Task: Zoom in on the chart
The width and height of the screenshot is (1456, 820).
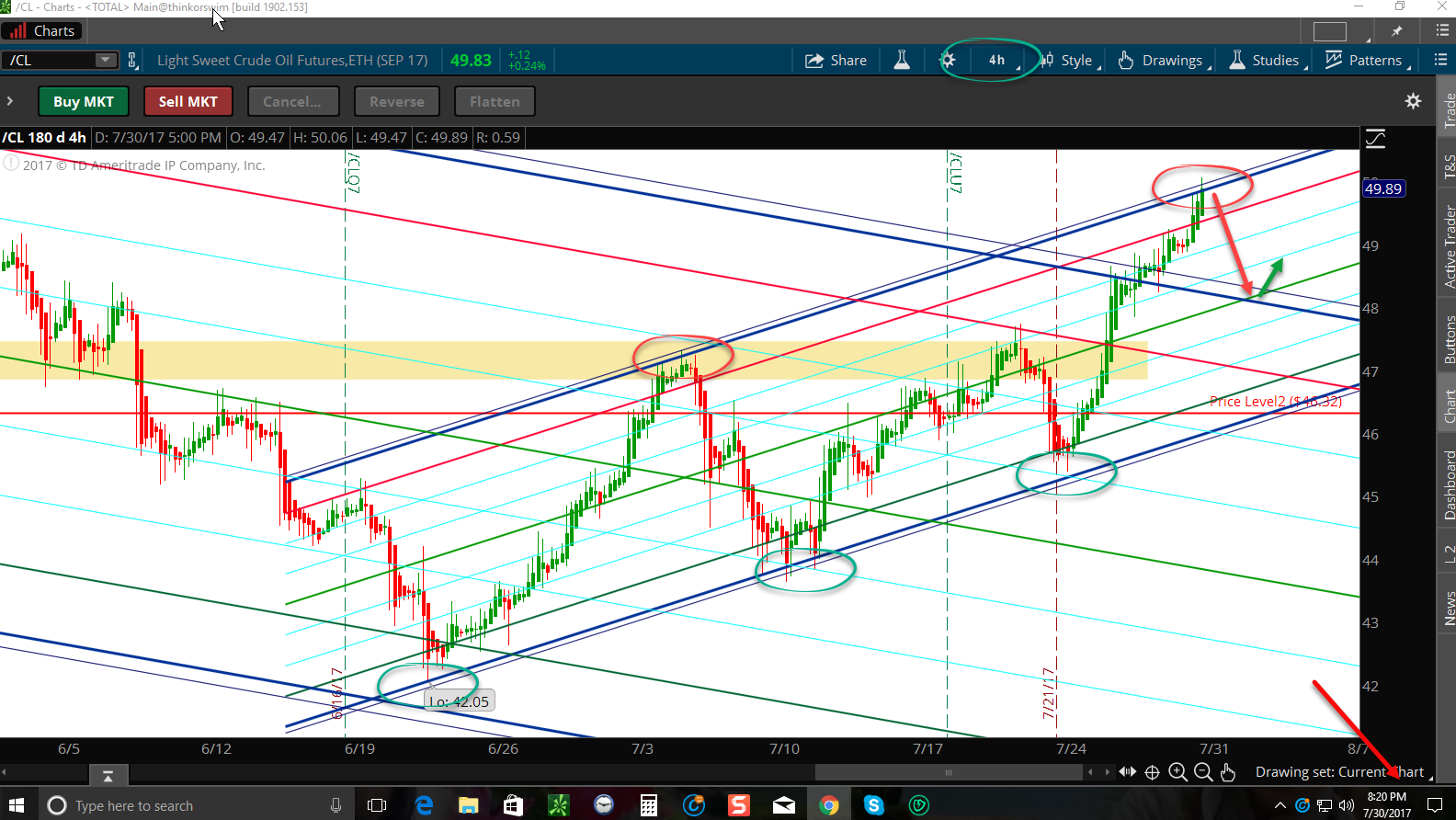Action: click(x=1177, y=772)
